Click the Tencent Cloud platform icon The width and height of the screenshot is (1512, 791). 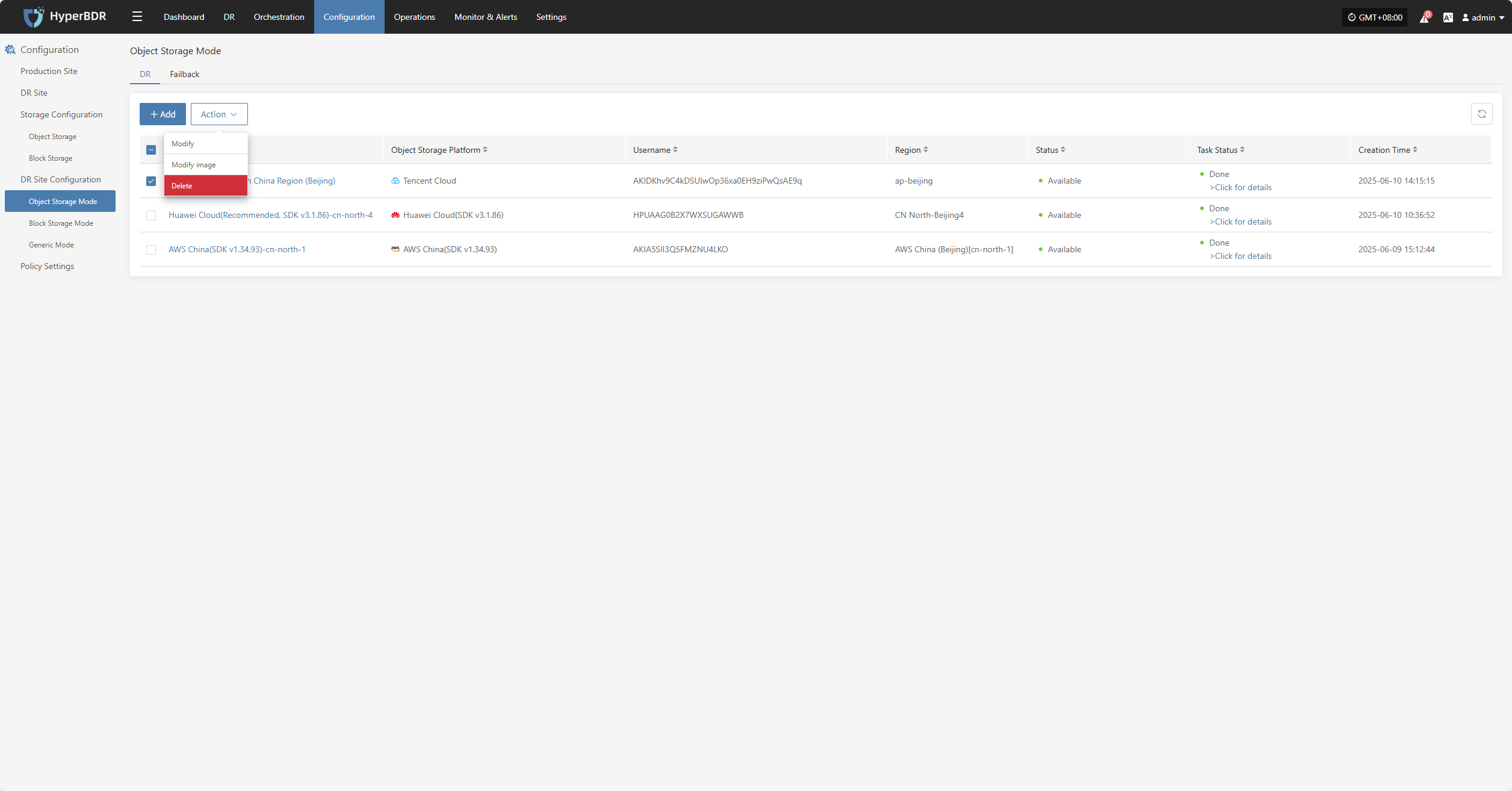pos(395,181)
